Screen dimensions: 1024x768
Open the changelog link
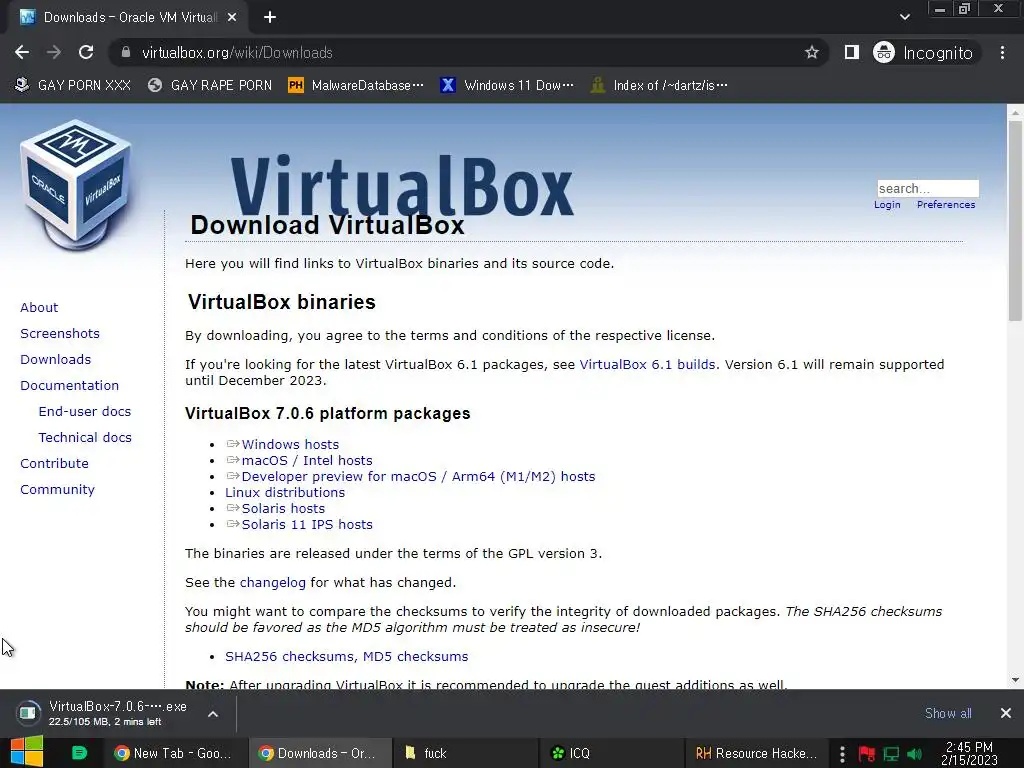(272, 583)
